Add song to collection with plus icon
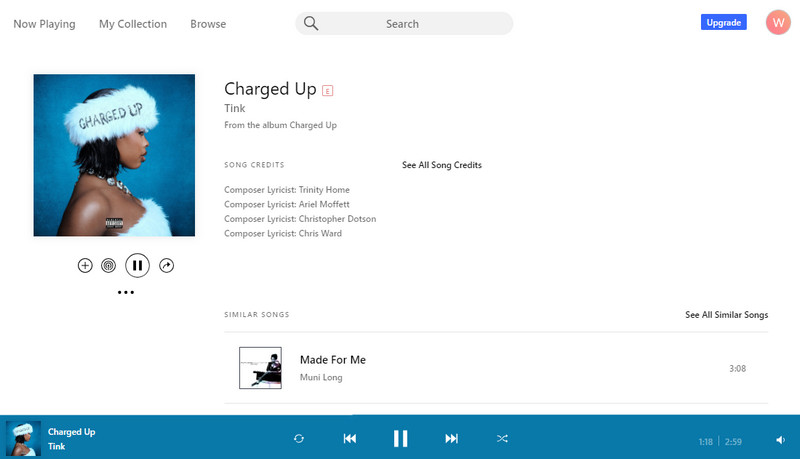Image resolution: width=800 pixels, height=459 pixels. 85,265
